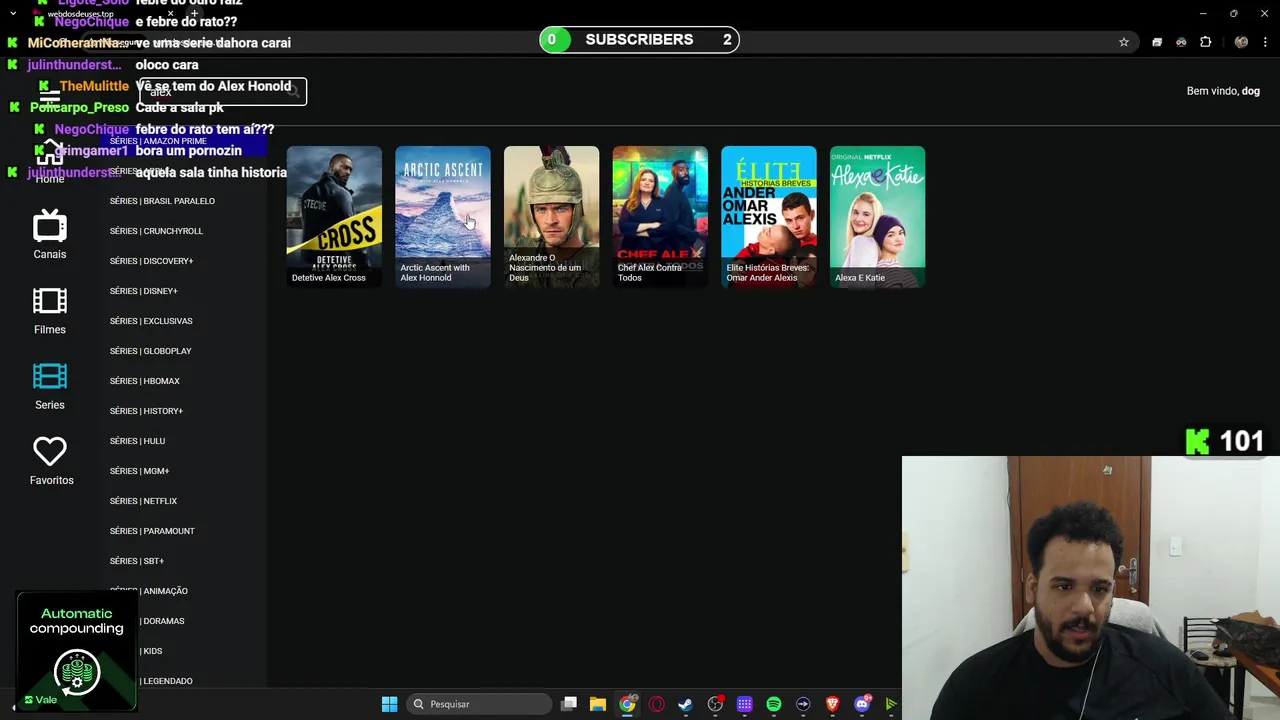Choose the LEGENDADO series category
The width and height of the screenshot is (1280, 720).
tap(165, 681)
